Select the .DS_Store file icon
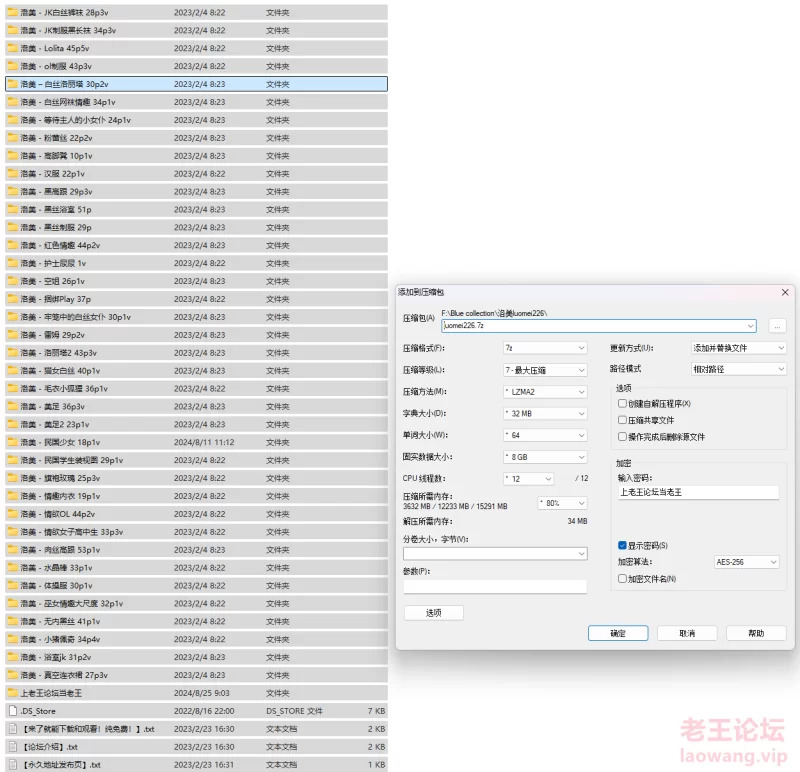 (x=12, y=711)
